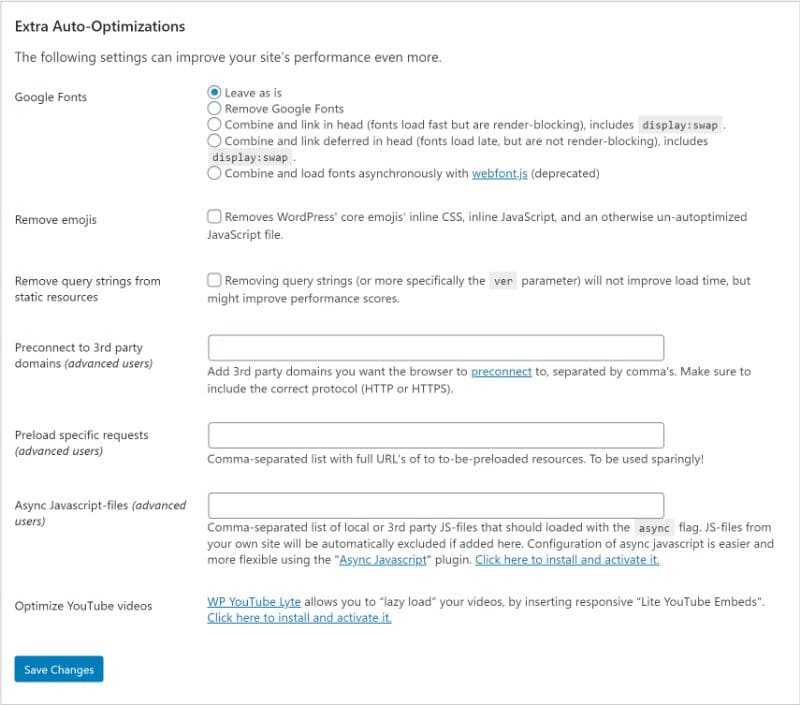Open the webfont.js link
Viewport: 800px width, 705px height.
click(499, 174)
